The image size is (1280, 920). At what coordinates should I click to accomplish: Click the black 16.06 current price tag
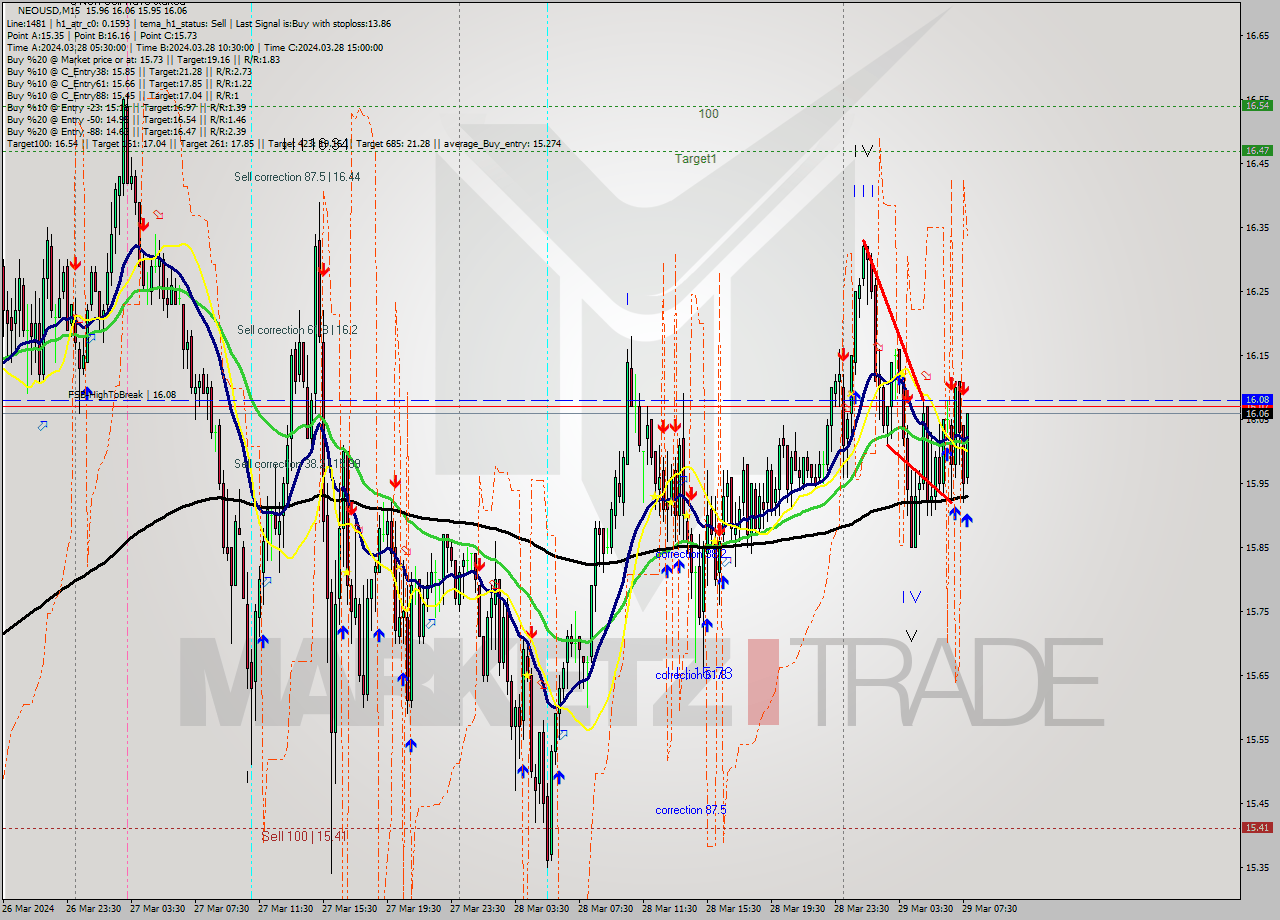[1257, 412]
